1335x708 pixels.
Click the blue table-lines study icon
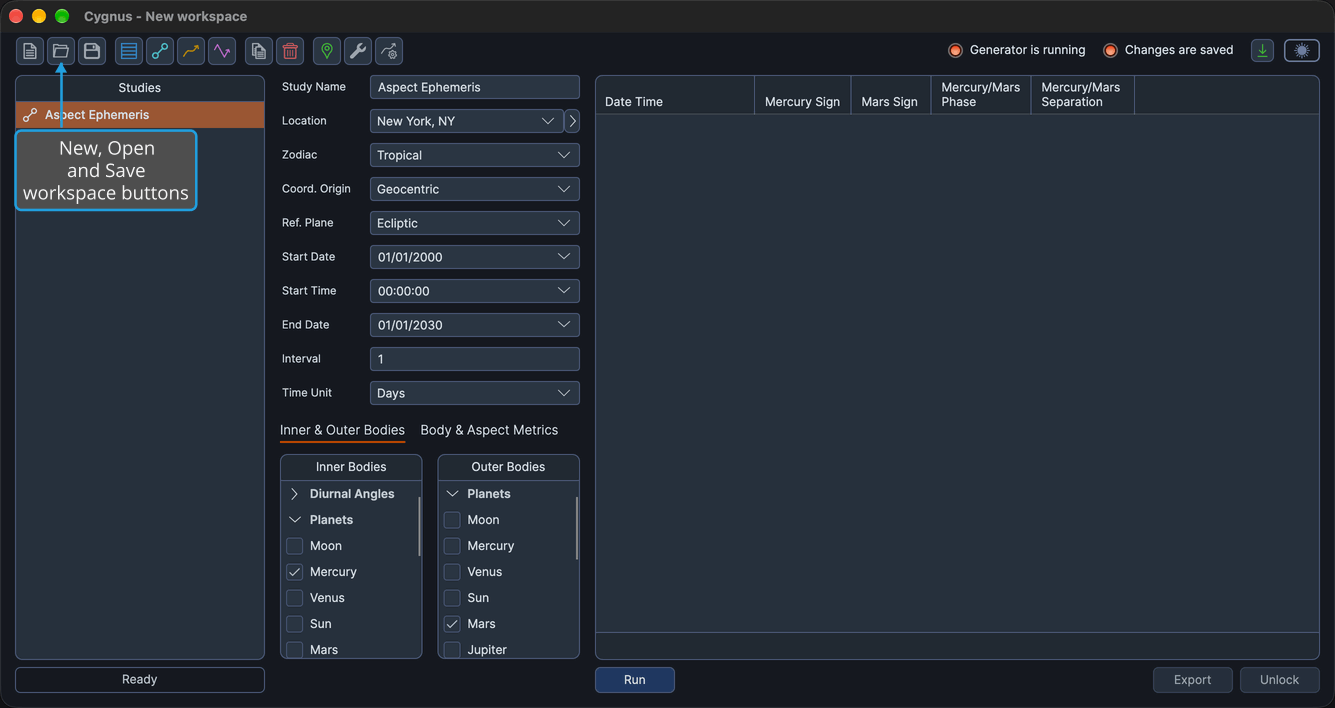(x=129, y=51)
